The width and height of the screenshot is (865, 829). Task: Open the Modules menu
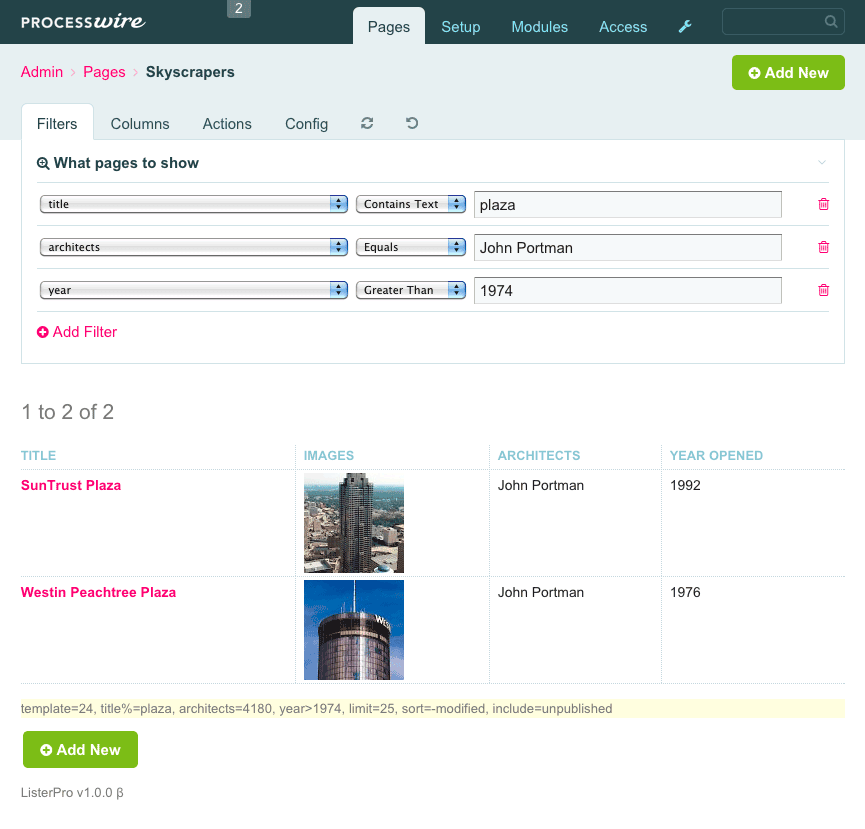(540, 26)
